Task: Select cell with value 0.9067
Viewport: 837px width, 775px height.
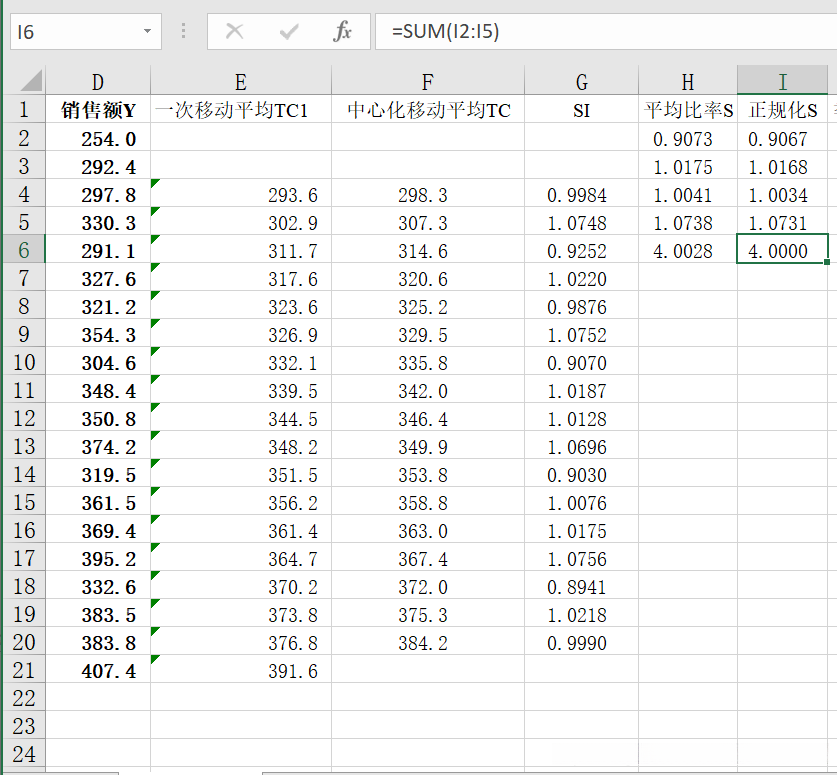Action: [783, 139]
